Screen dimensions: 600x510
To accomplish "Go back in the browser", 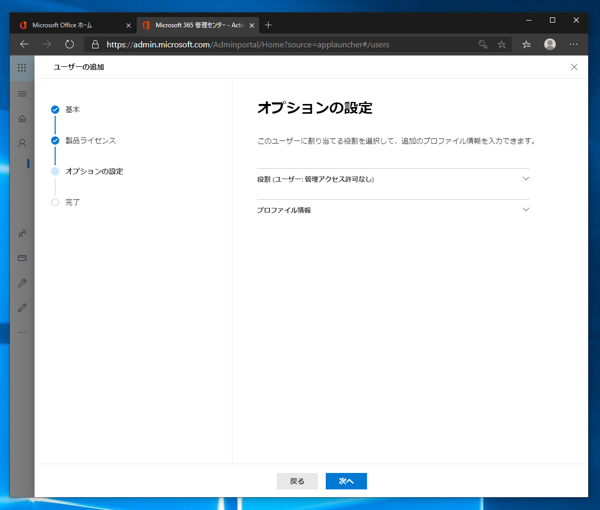I will 24,44.
